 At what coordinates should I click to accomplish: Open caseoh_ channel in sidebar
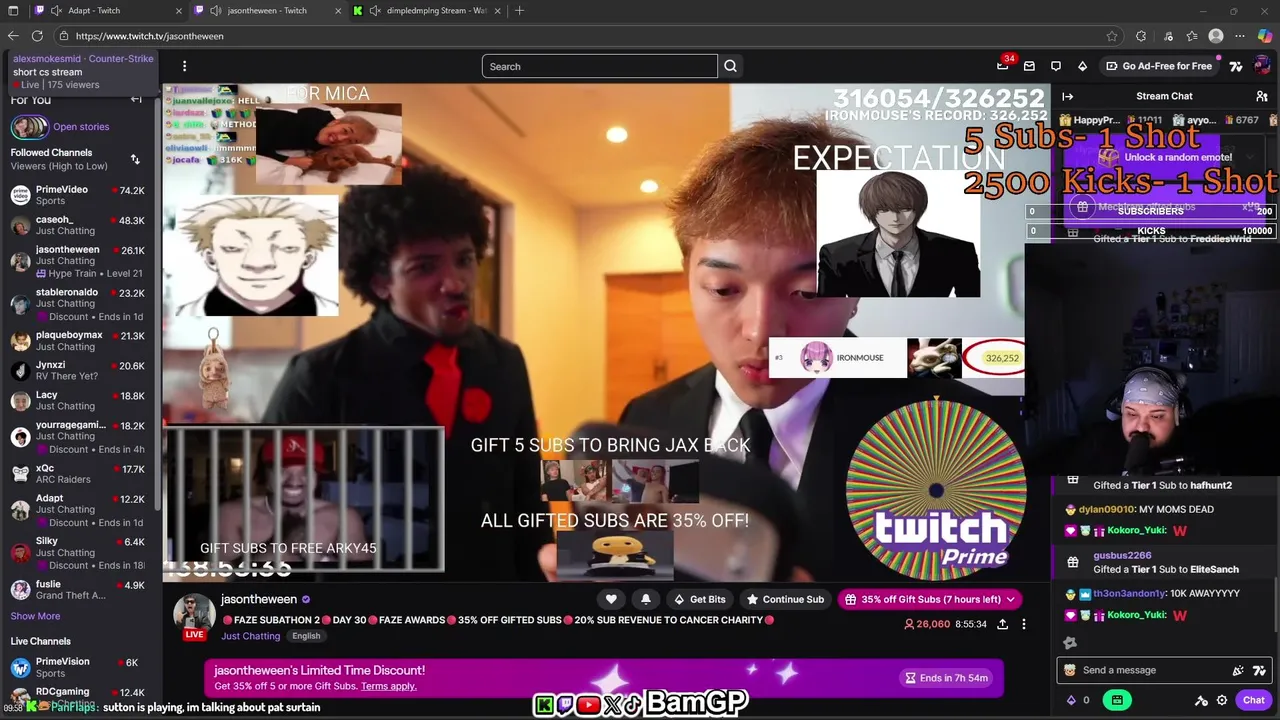click(79, 225)
